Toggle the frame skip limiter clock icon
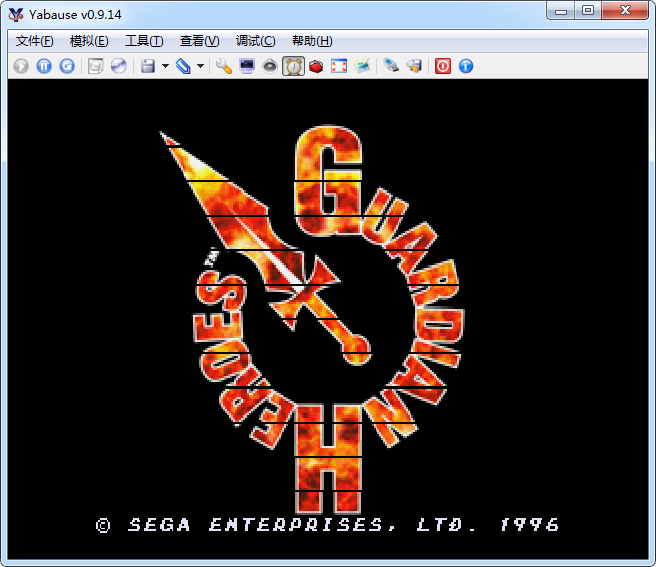 294,66
